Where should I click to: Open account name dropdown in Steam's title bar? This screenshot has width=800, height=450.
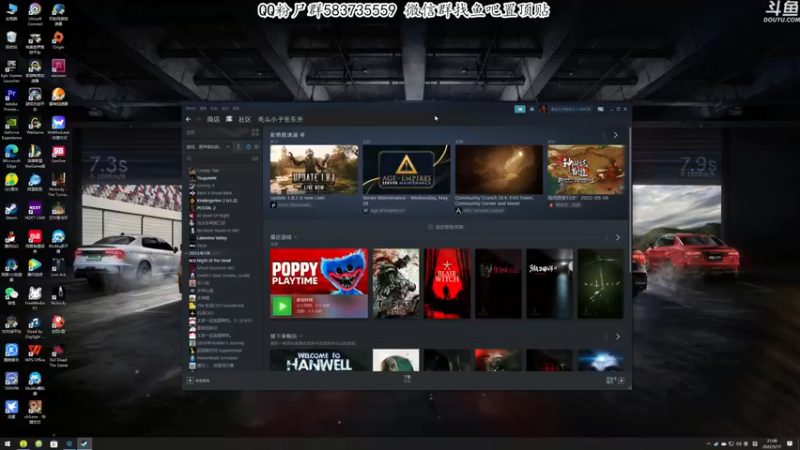(x=570, y=109)
